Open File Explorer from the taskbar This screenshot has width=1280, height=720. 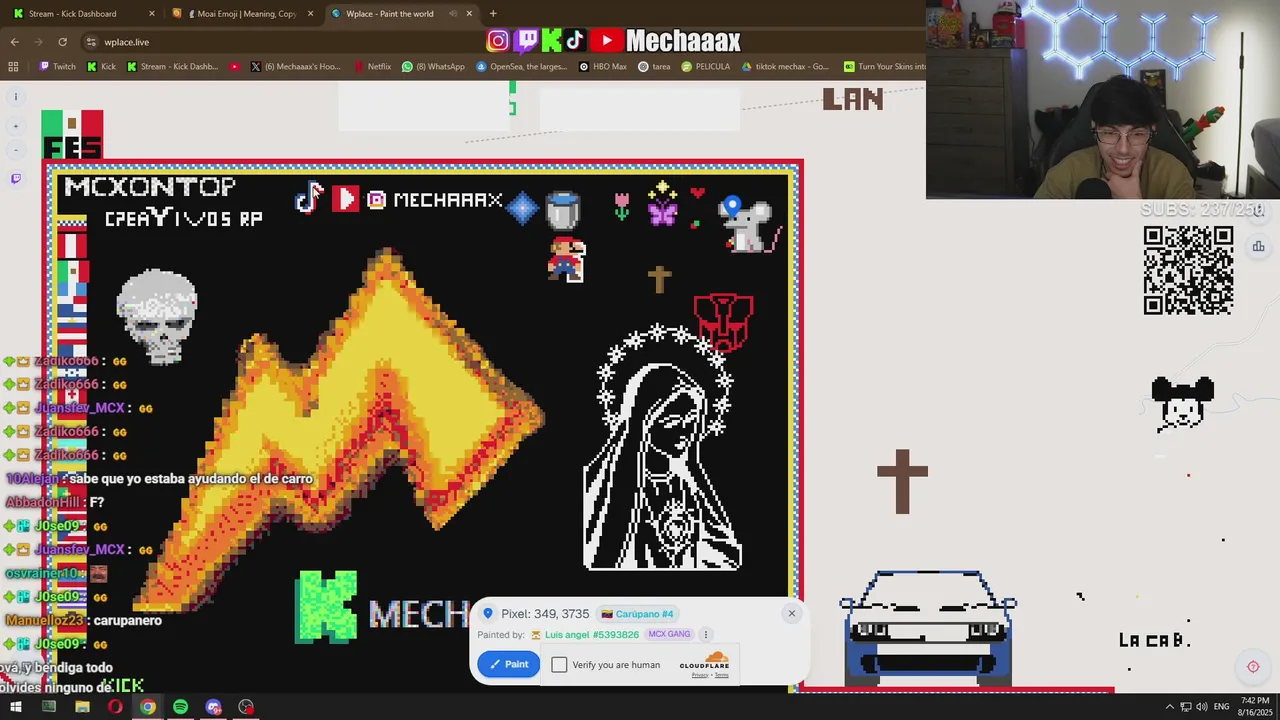(x=82, y=707)
